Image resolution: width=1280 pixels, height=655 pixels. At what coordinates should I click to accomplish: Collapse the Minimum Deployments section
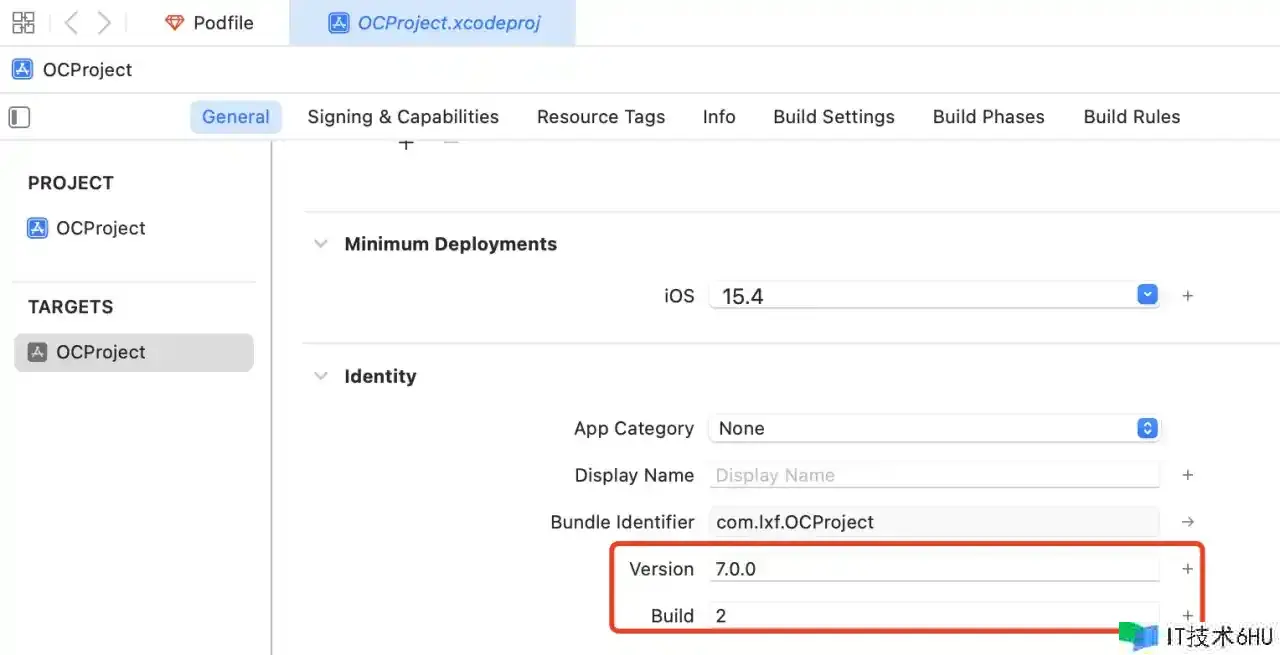point(320,244)
